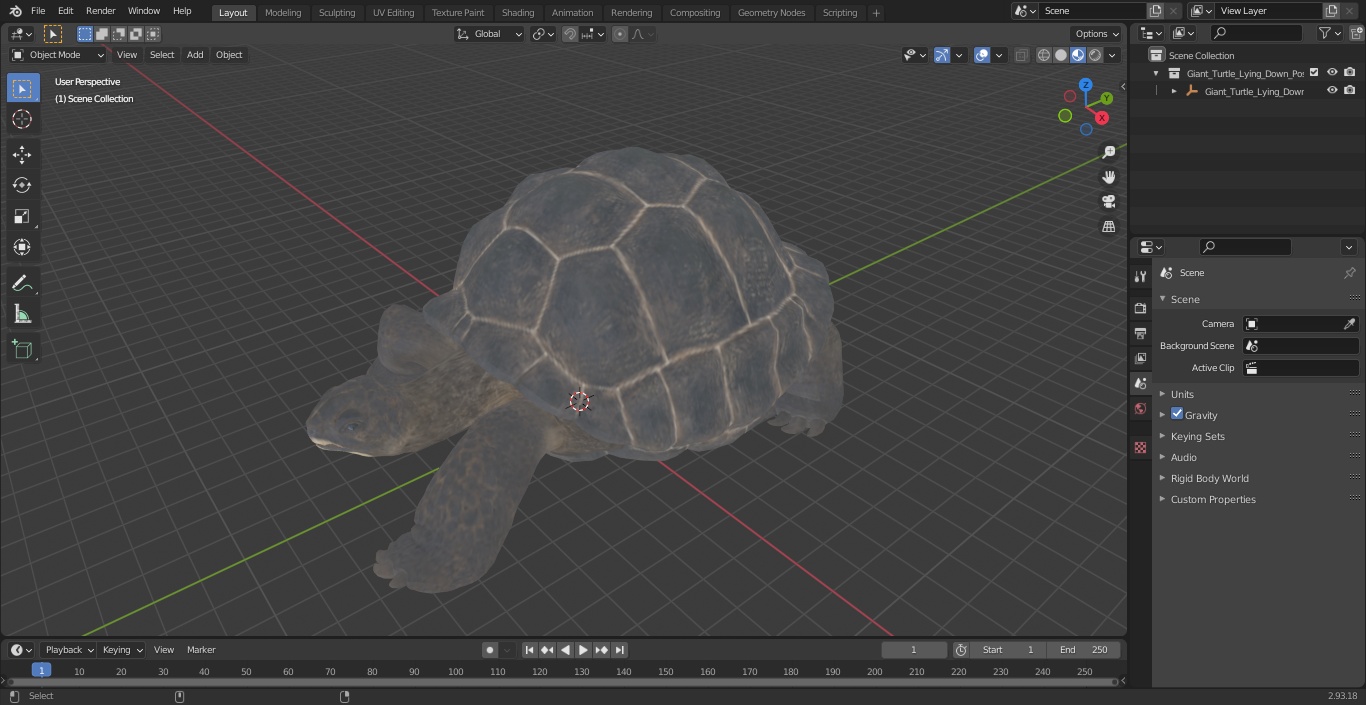Image resolution: width=1366 pixels, height=705 pixels.
Task: Toggle render camera for Giant_Turtle_Lying_Down object
Action: 1349,91
